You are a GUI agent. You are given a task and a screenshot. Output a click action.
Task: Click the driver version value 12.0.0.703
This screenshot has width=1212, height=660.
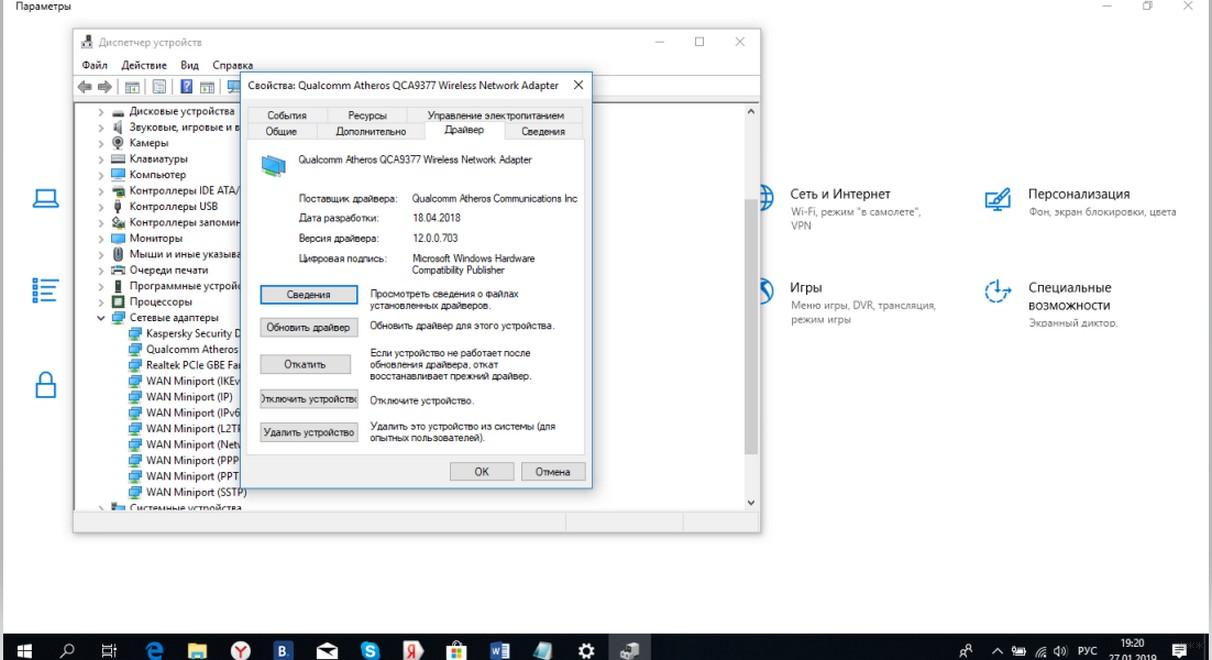point(435,238)
